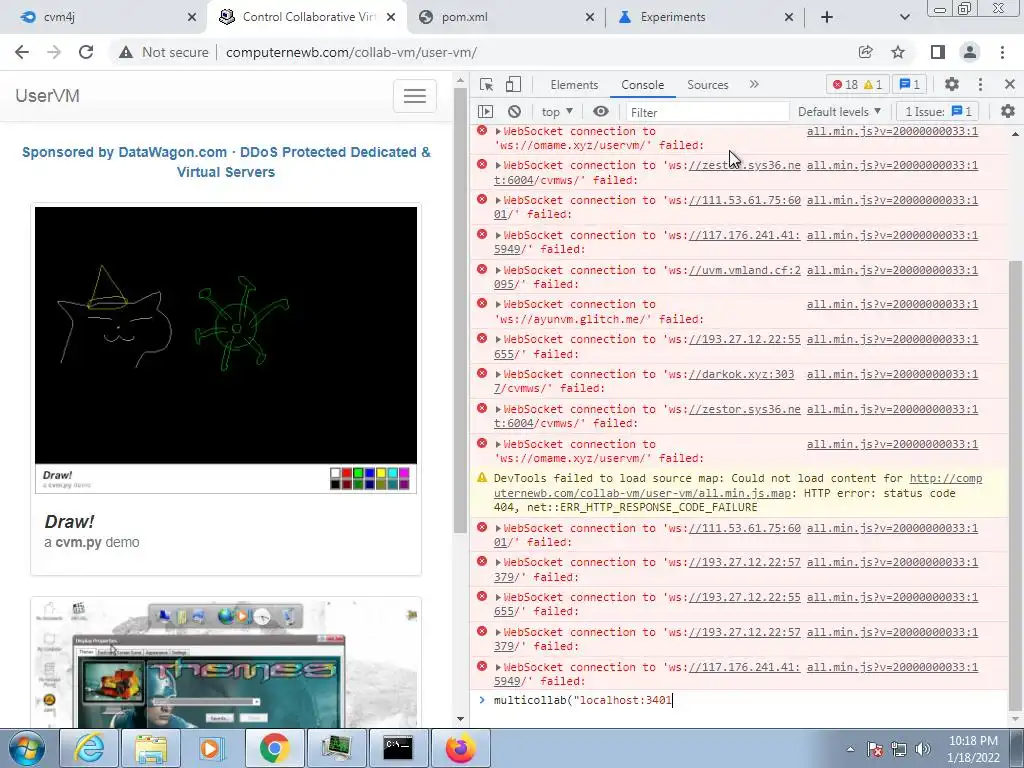This screenshot has height=768, width=1024.
Task: Open the Chrome three-dot menu
Action: coord(1002,52)
